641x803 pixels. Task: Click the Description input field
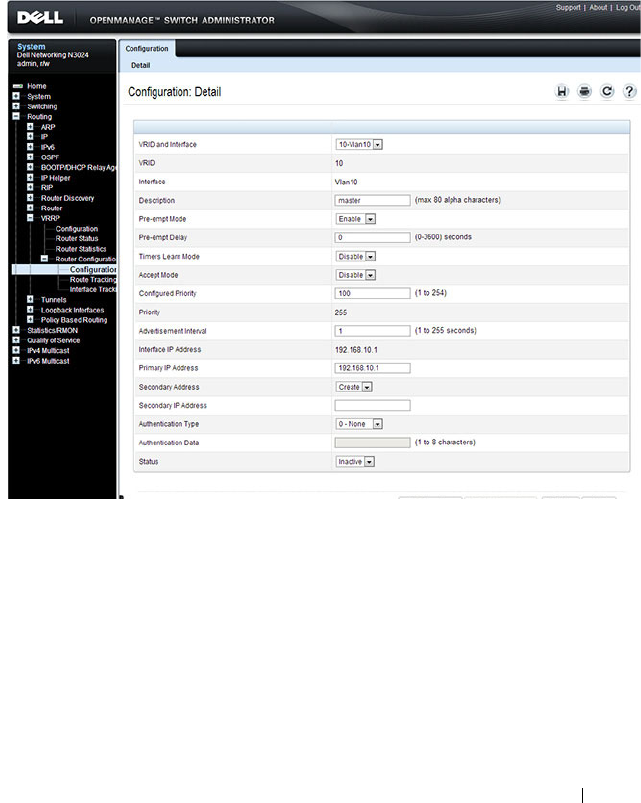[372, 200]
